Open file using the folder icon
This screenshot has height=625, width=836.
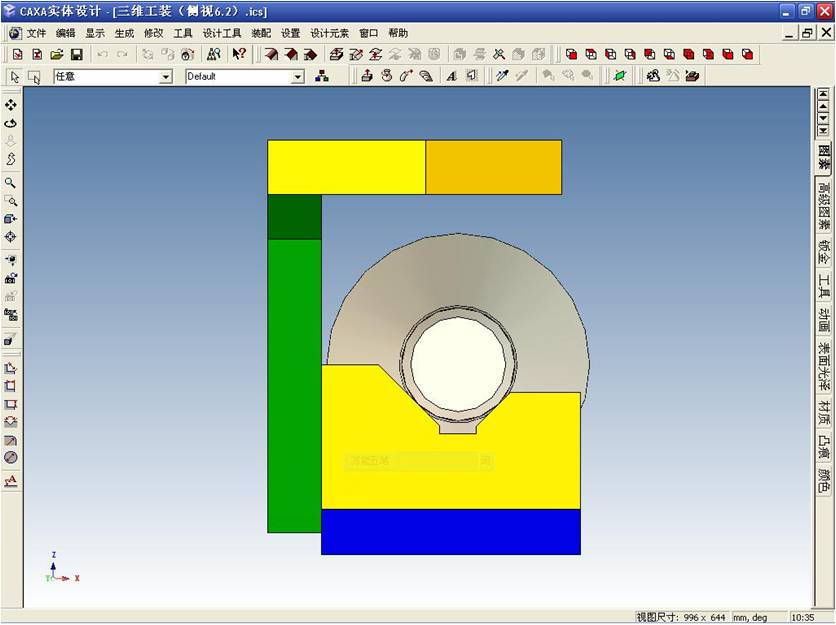(57, 54)
